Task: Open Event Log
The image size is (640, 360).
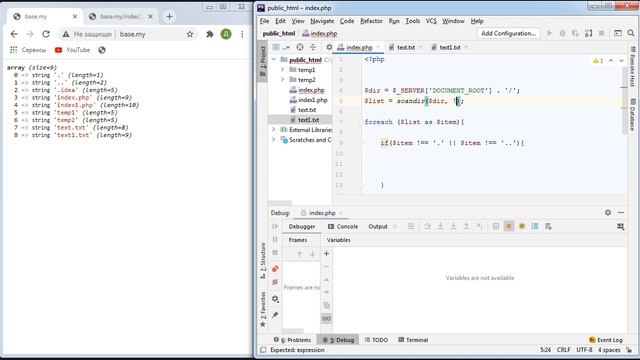Action: point(606,340)
